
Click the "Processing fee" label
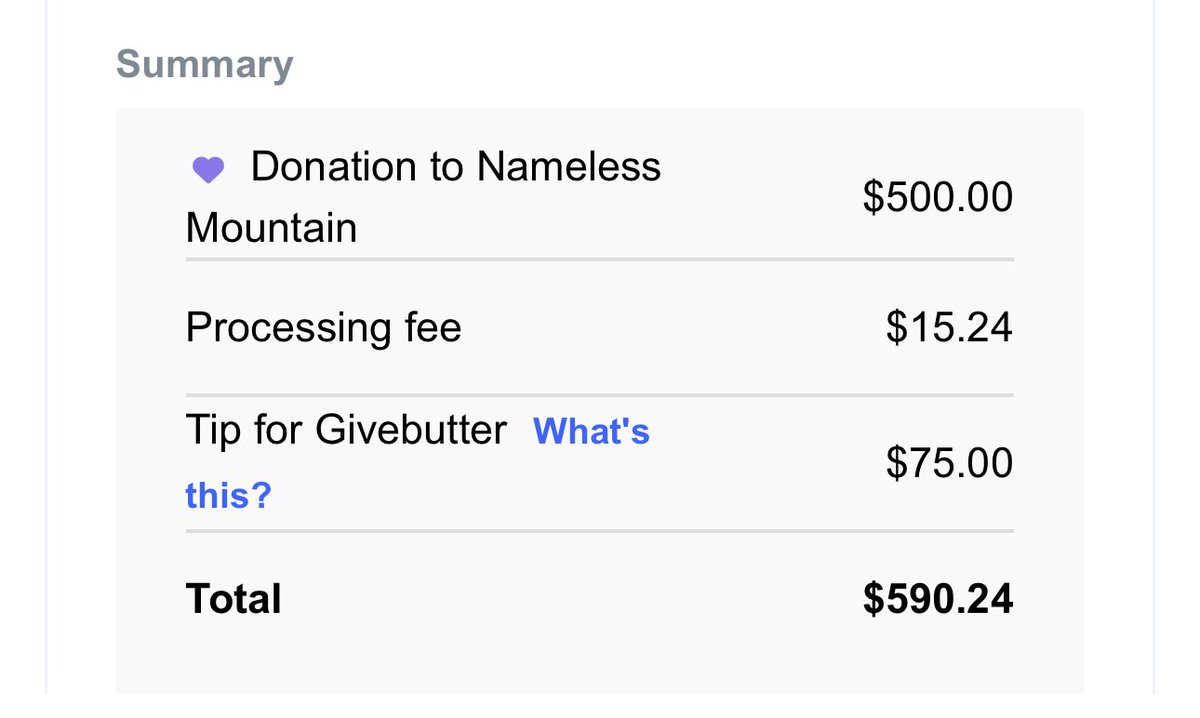pos(323,327)
